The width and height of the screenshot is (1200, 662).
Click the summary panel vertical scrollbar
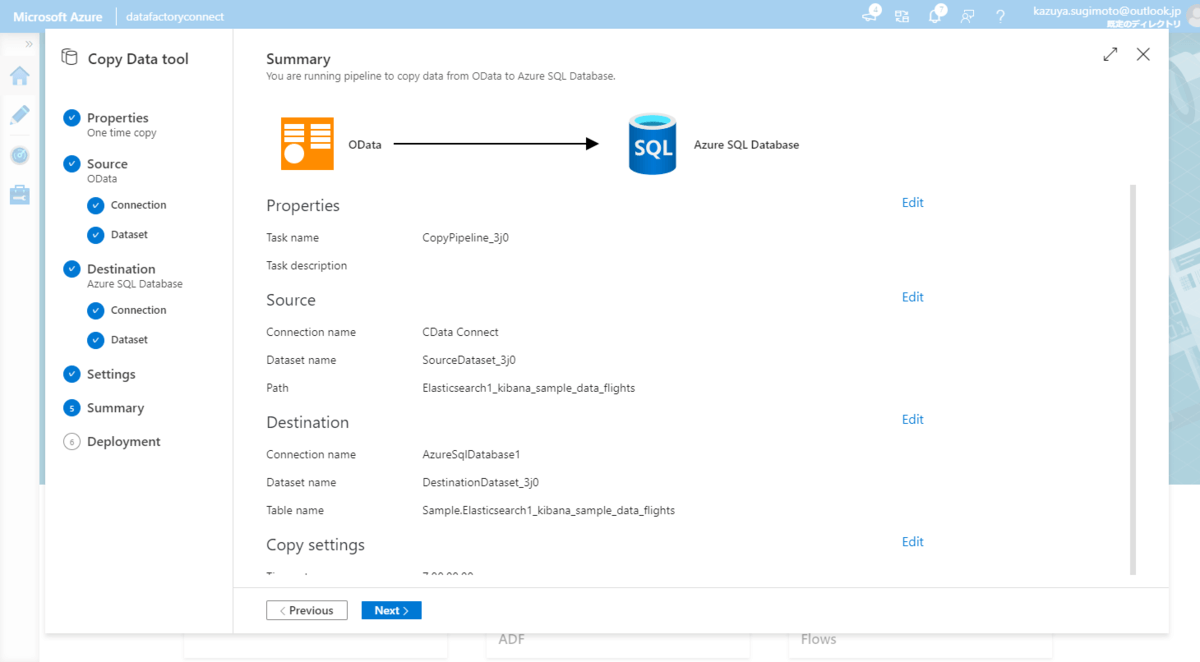[x=1133, y=380]
